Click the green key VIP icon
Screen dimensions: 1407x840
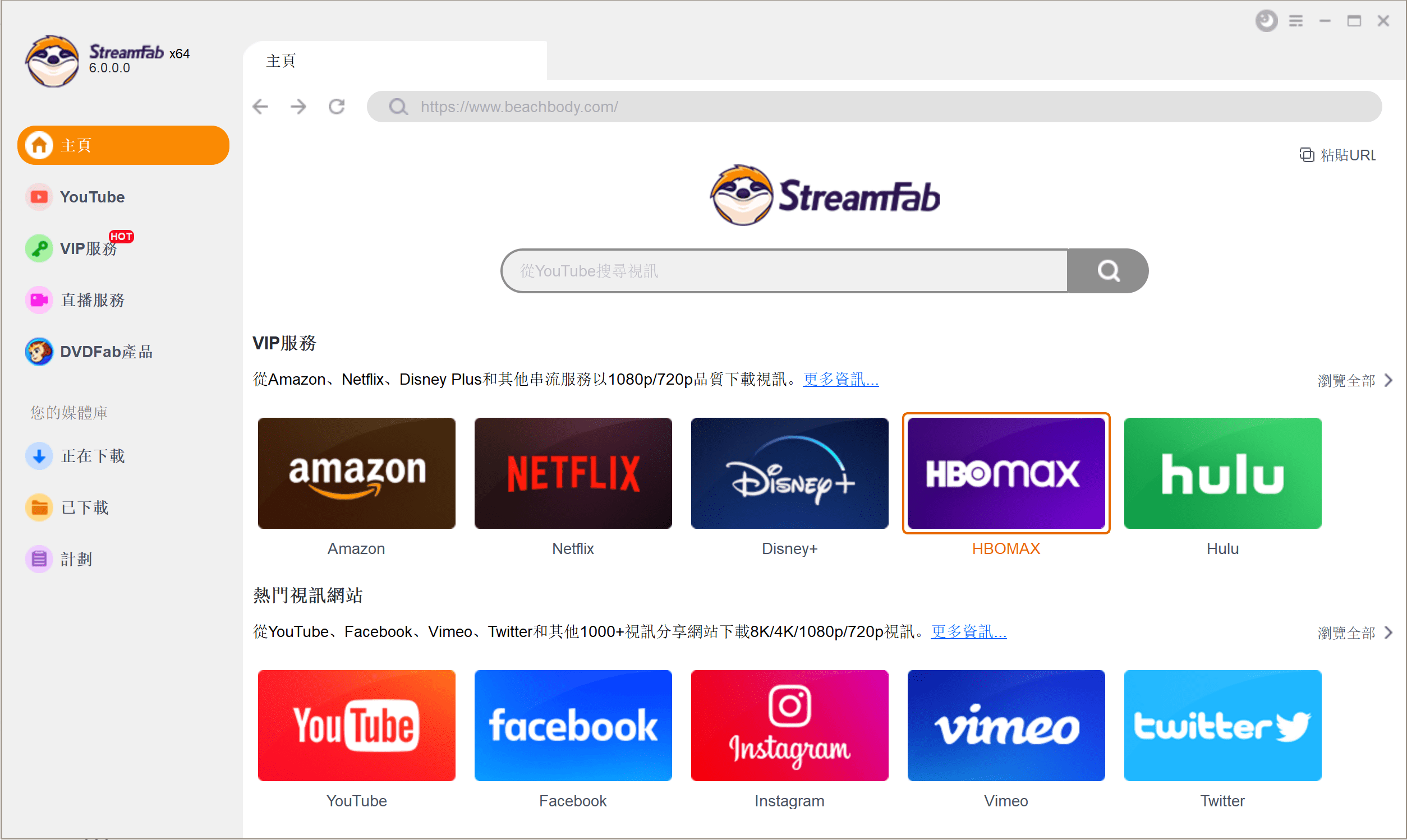[x=39, y=248]
